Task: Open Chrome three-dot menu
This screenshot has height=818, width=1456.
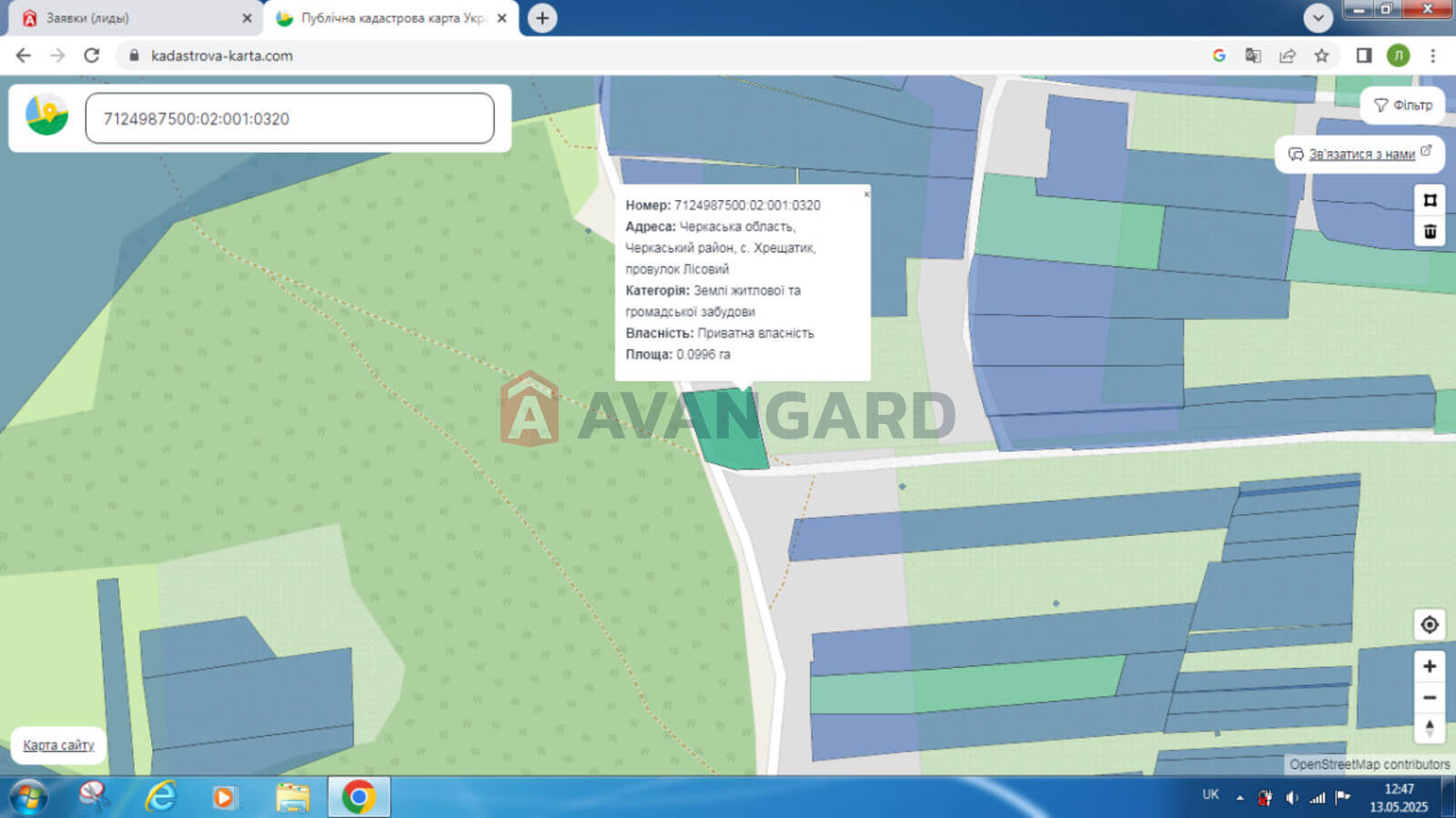Action: tap(1432, 56)
